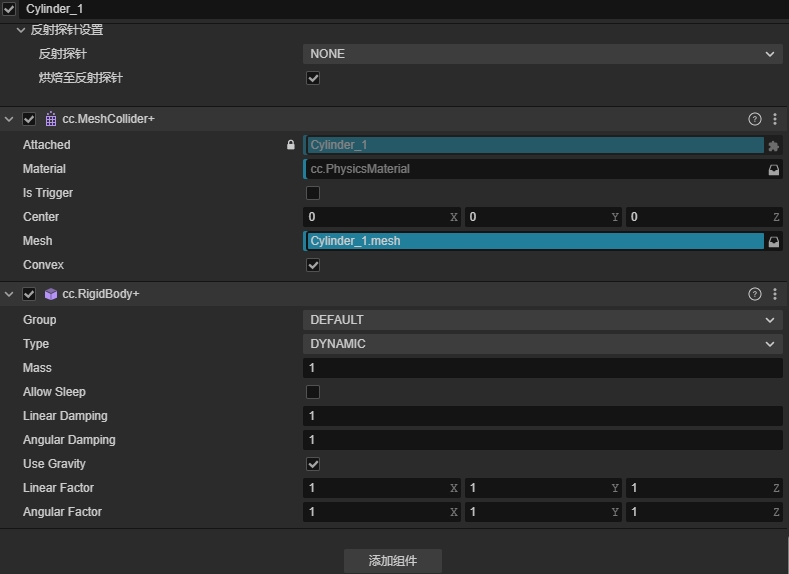Viewport: 789px width, 574px height.
Task: Click the Center Y input field
Action: point(543,217)
